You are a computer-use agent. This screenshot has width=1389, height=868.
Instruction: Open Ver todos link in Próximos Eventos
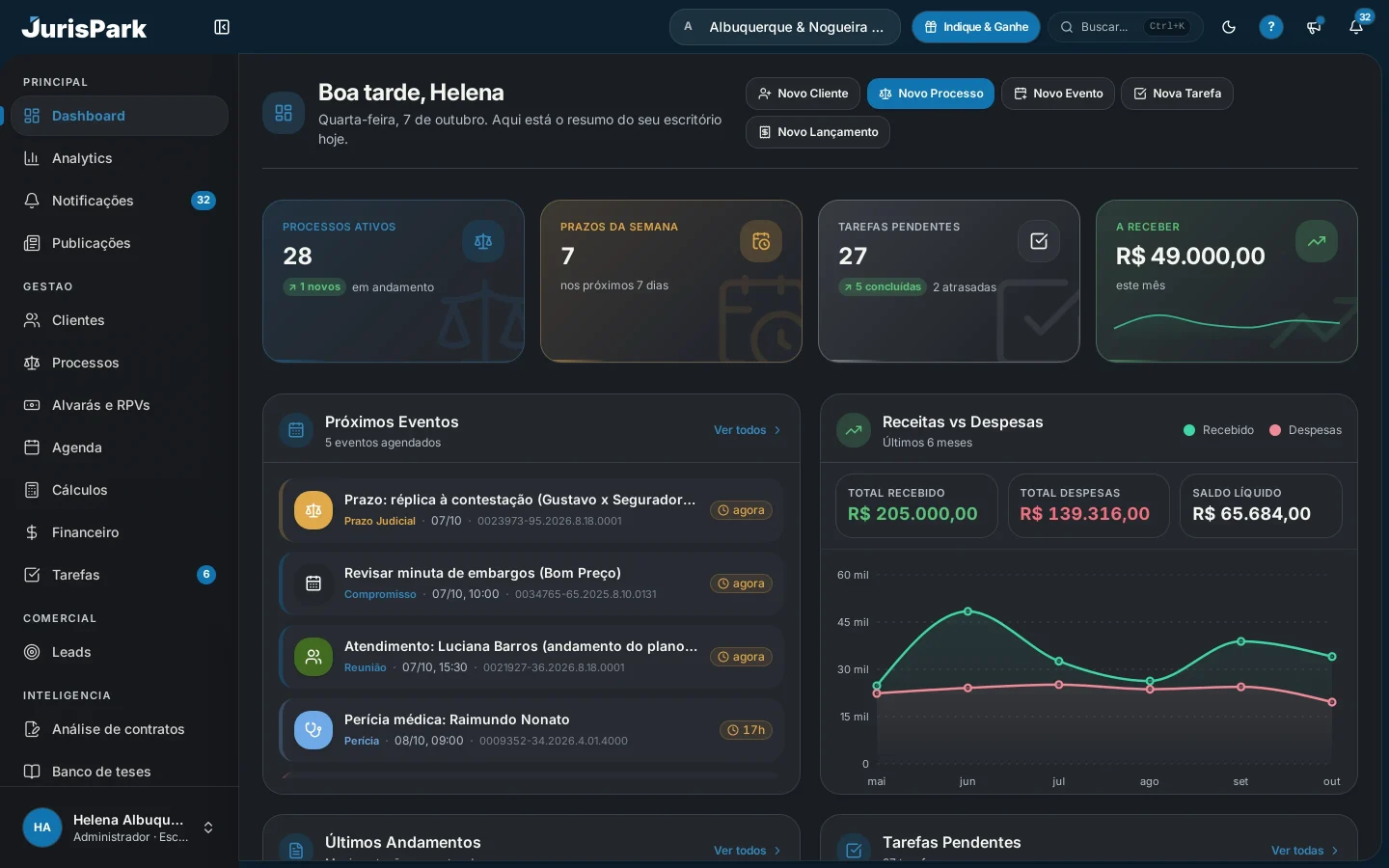point(748,430)
